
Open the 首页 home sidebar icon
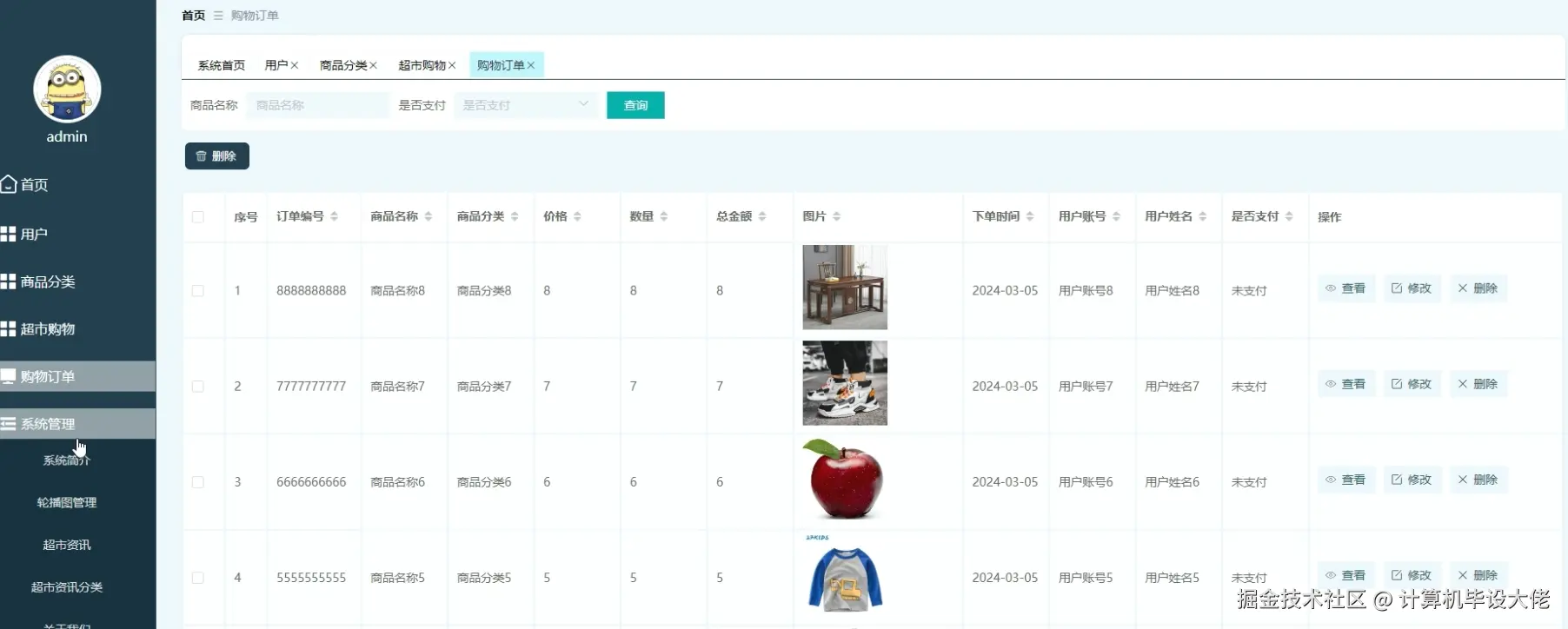9,184
